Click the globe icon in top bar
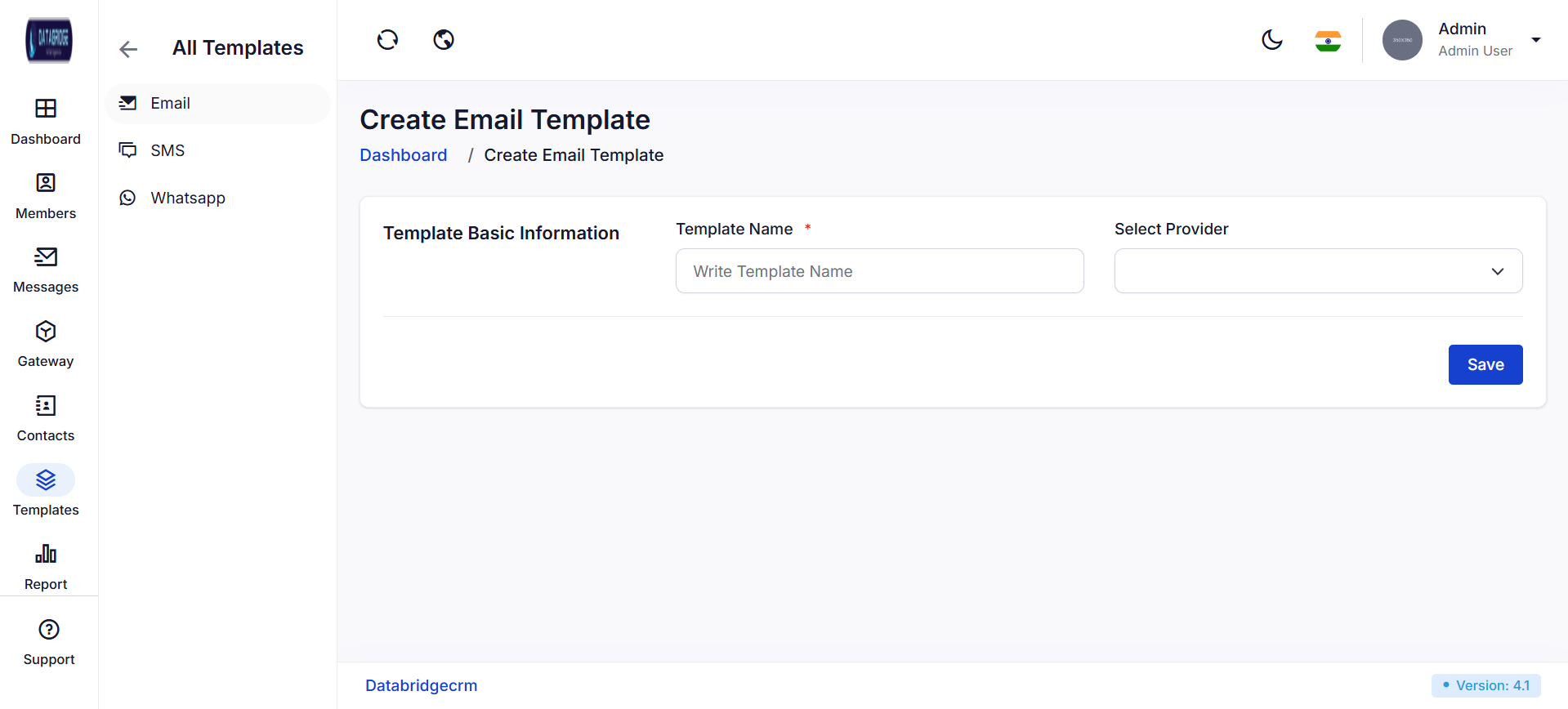The height and width of the screenshot is (709, 1568). click(x=444, y=39)
